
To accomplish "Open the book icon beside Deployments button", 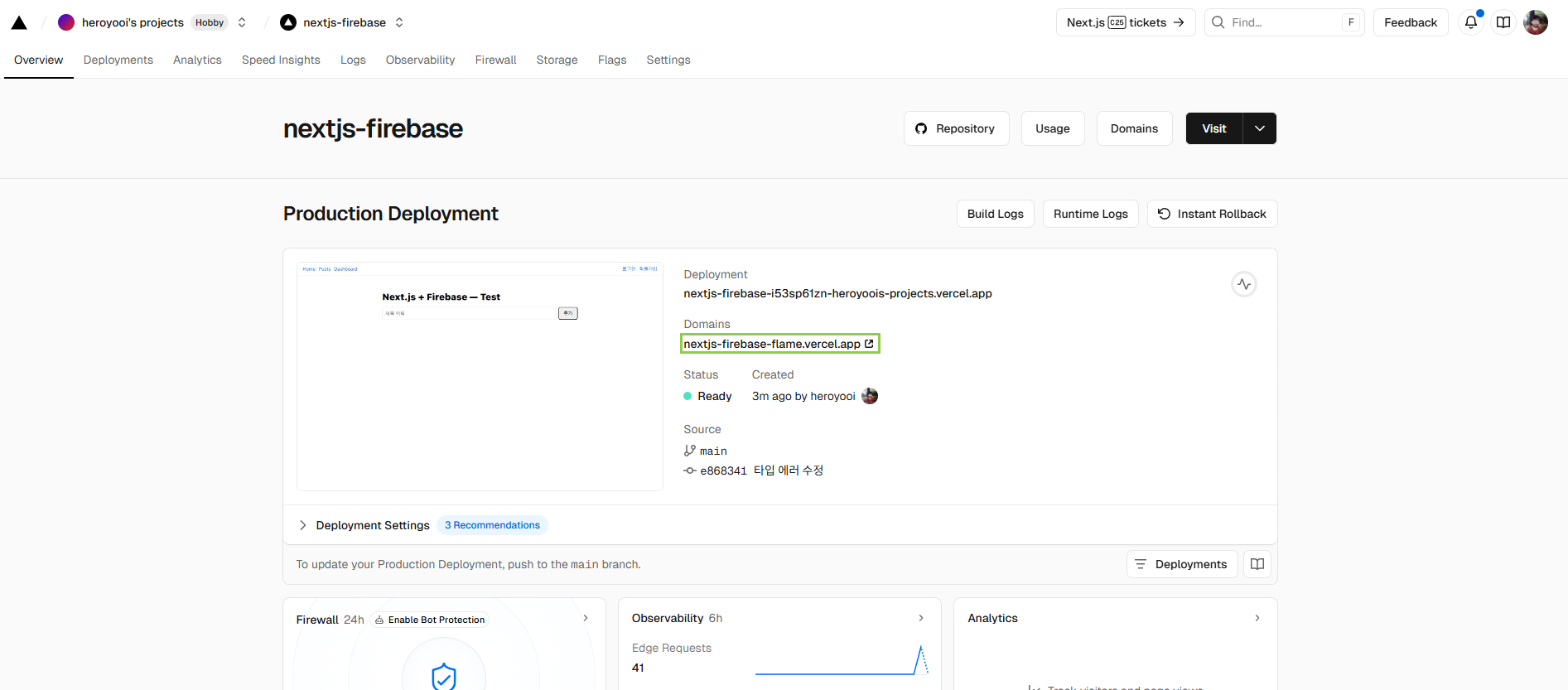I will pyautogui.click(x=1257, y=564).
